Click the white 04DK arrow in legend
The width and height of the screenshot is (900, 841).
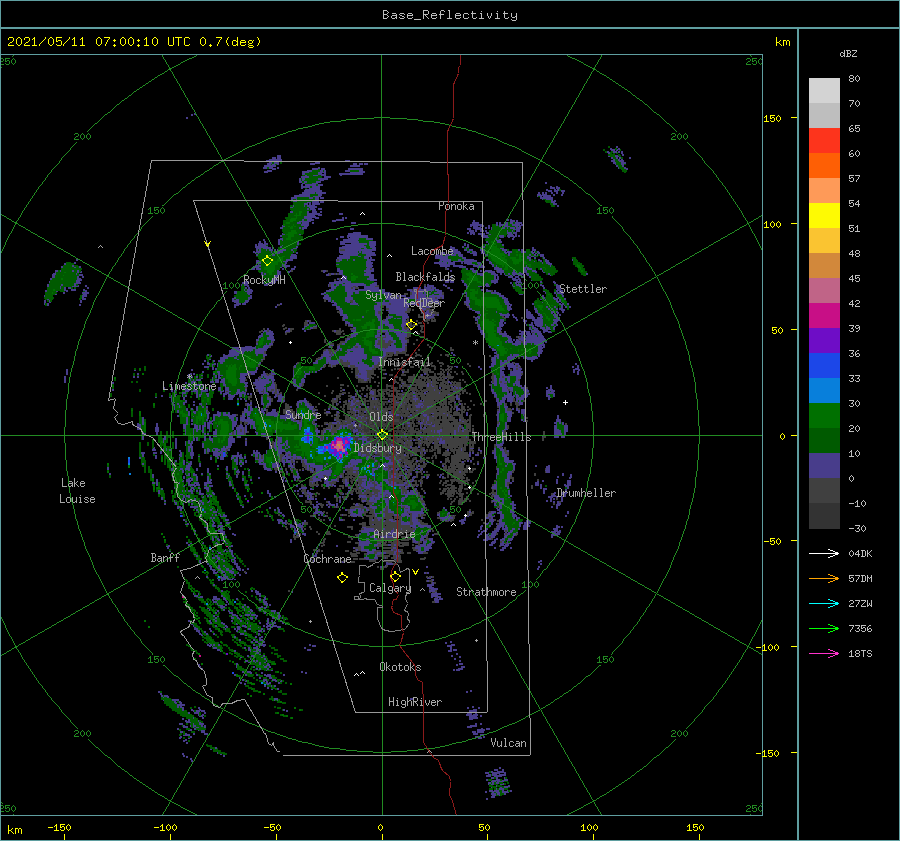click(824, 553)
